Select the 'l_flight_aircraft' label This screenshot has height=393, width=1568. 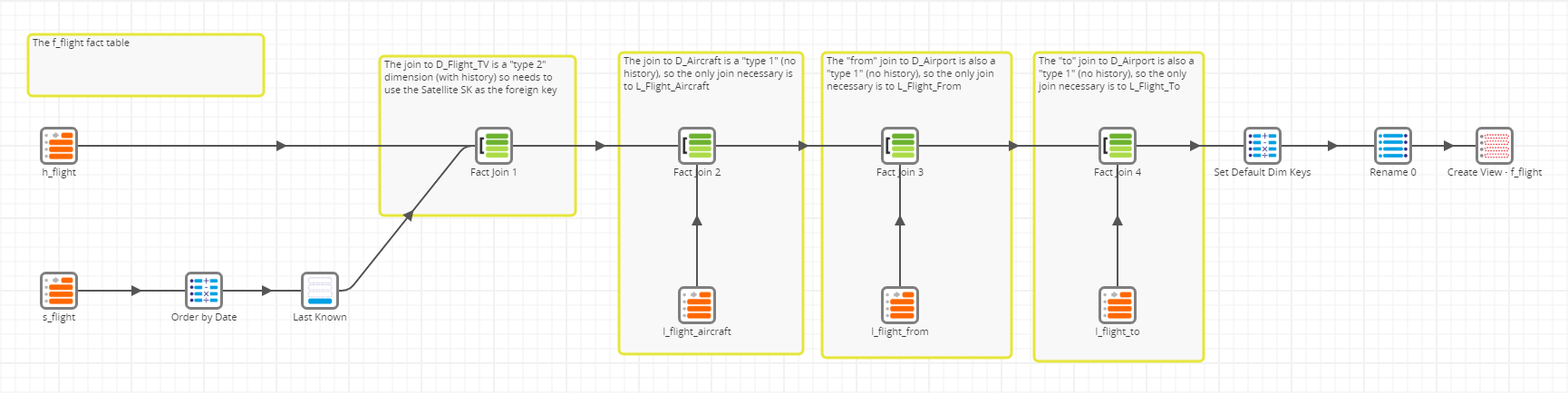[697, 331]
